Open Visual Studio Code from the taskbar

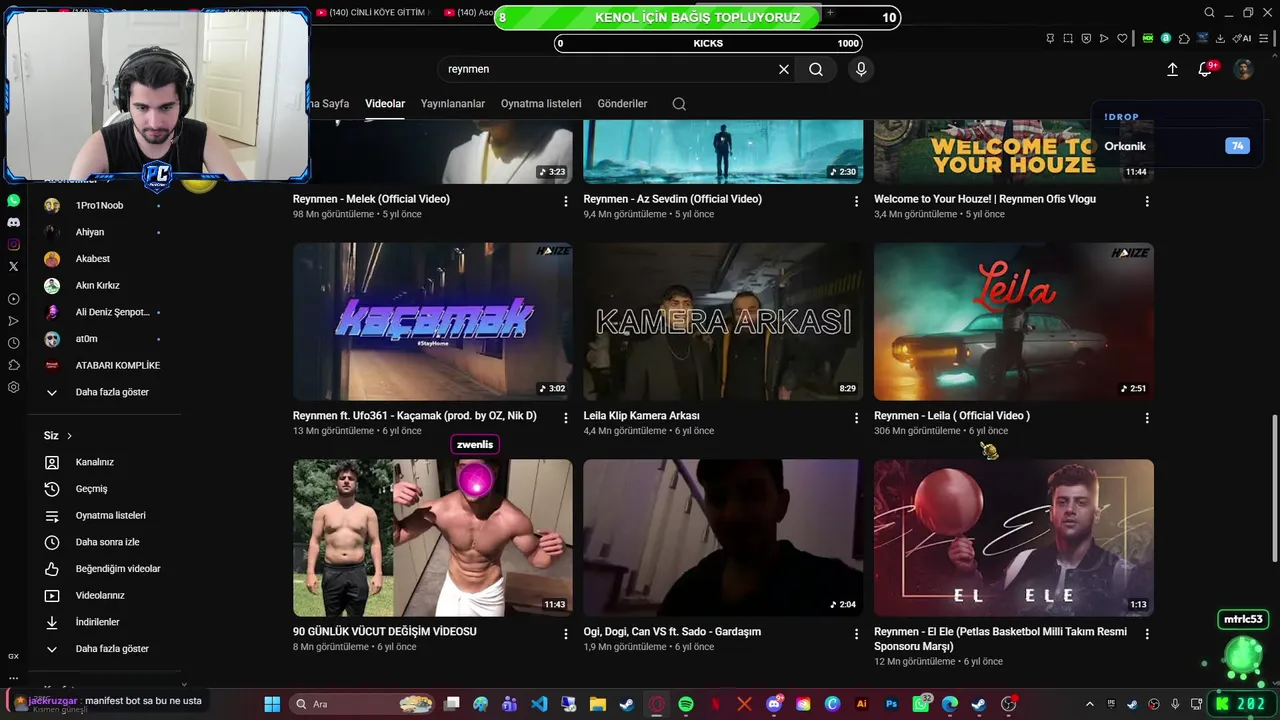pos(539,704)
